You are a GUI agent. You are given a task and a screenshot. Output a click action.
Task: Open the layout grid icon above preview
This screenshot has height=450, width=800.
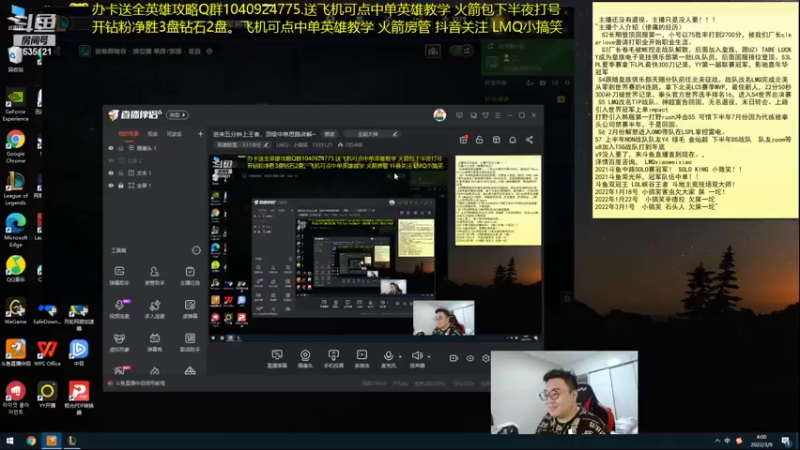[496, 139]
